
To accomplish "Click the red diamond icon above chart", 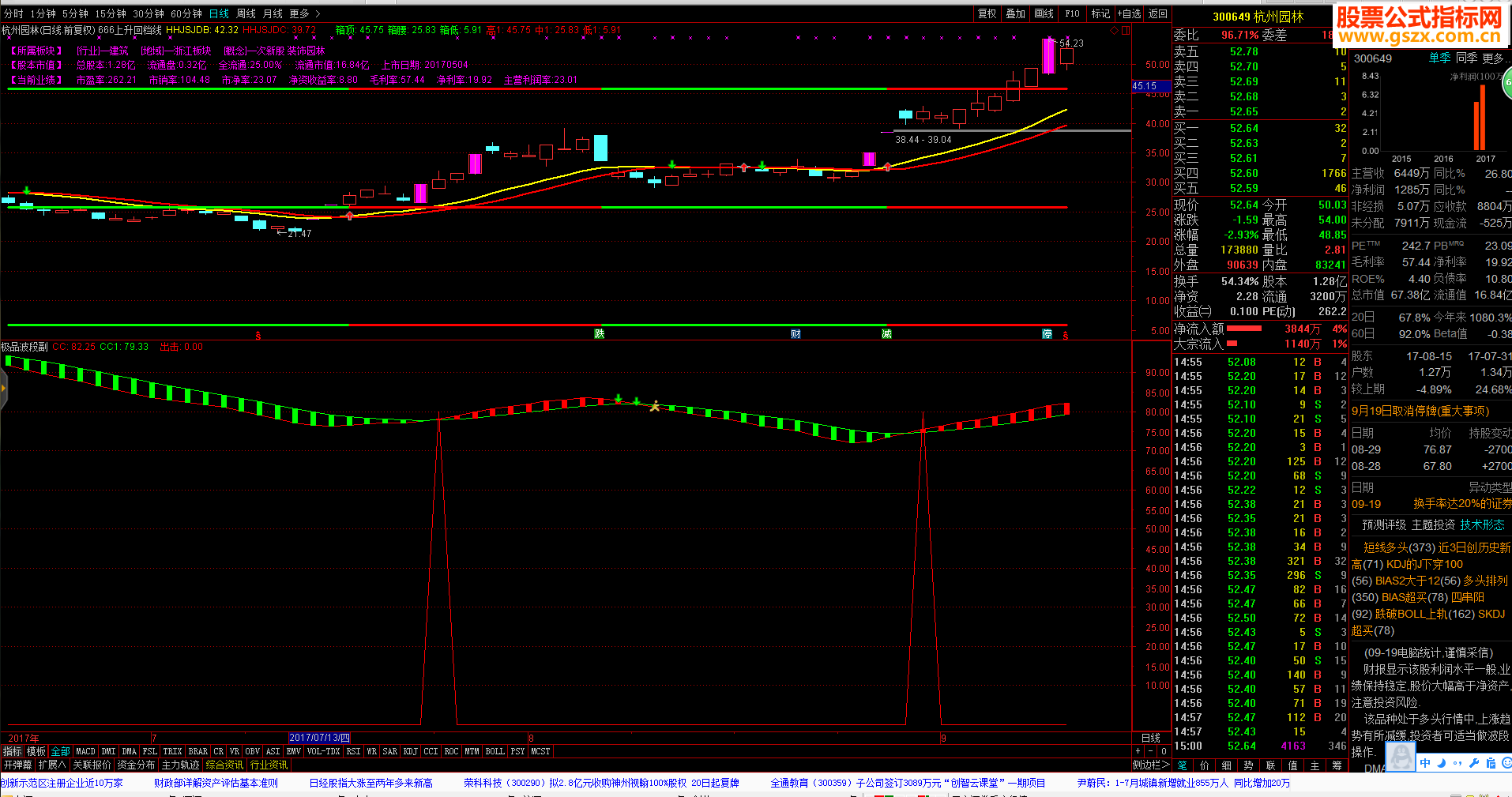I will tap(1114, 30).
